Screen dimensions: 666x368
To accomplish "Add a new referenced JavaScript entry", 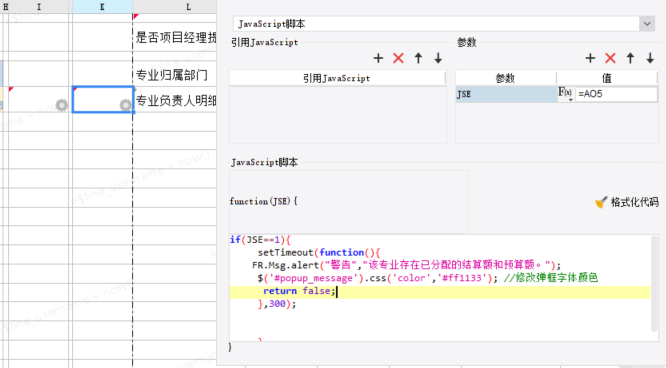I will click(x=378, y=58).
